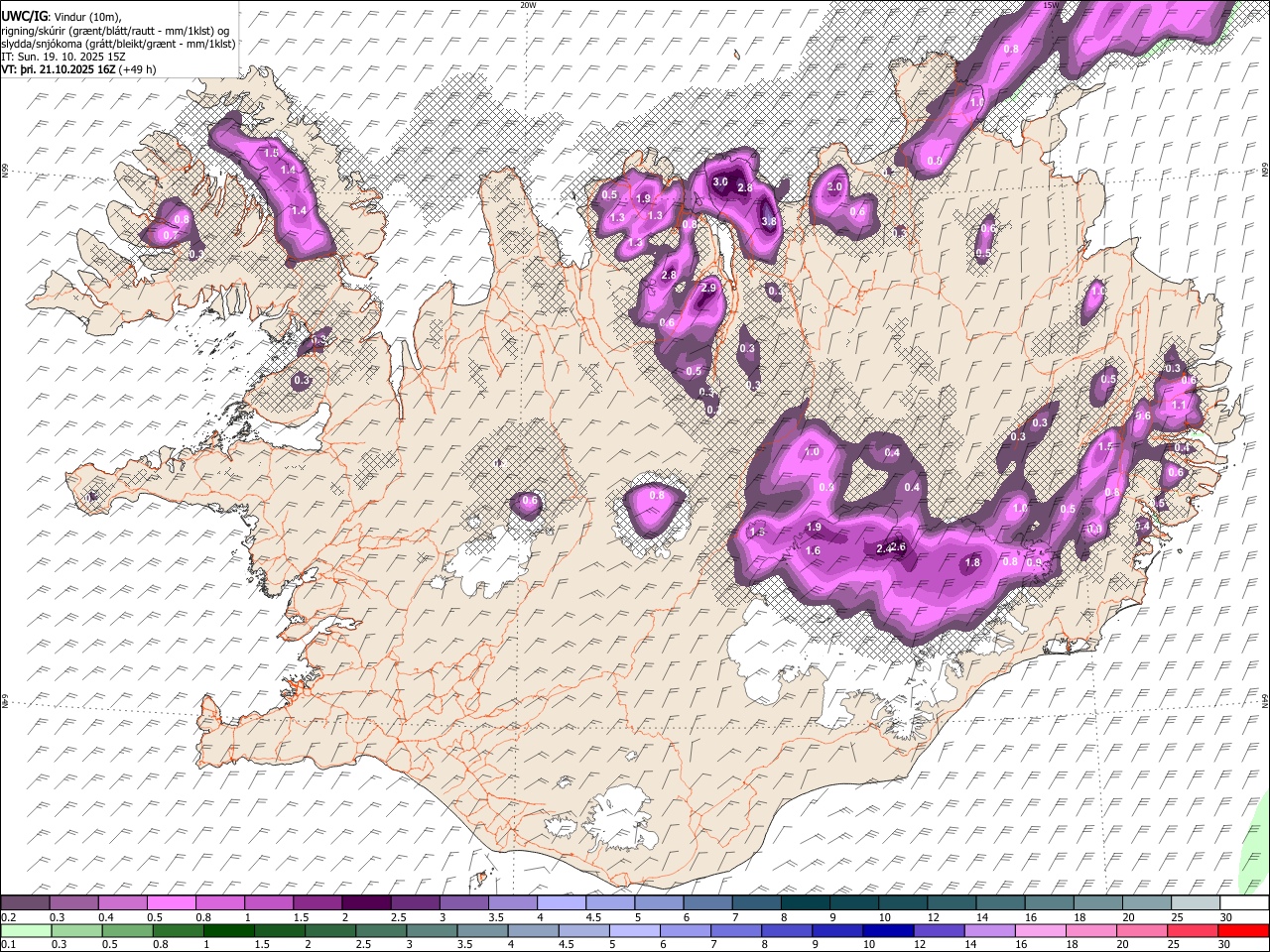Click the '2.6' precipitation value on the map
Image resolution: width=1270 pixels, height=952 pixels.
898,547
